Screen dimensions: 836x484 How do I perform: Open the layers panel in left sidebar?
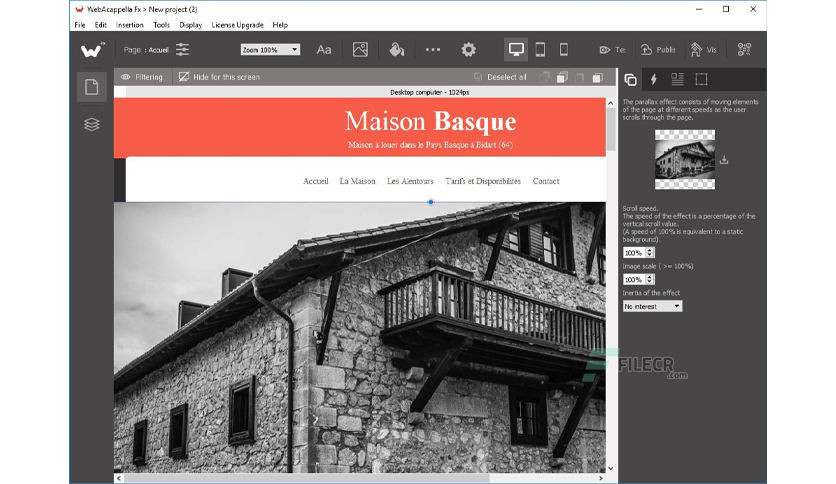[x=92, y=124]
